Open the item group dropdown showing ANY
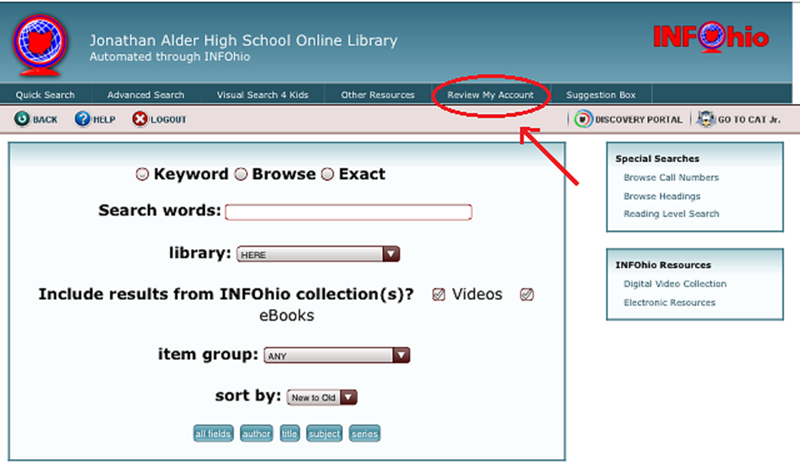This screenshot has height=462, width=800. pyautogui.click(x=337, y=355)
